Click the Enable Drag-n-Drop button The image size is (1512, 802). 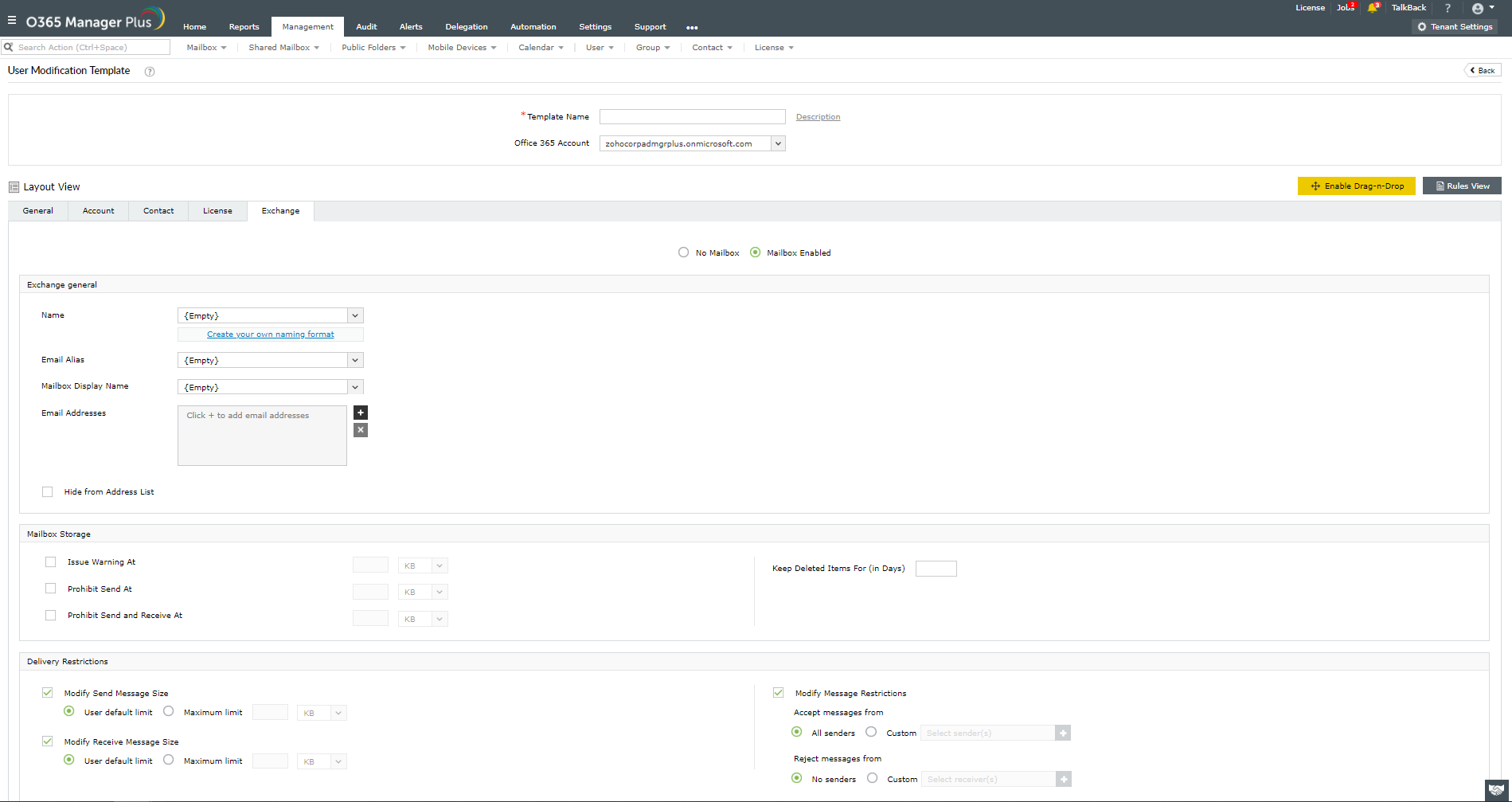click(1356, 186)
